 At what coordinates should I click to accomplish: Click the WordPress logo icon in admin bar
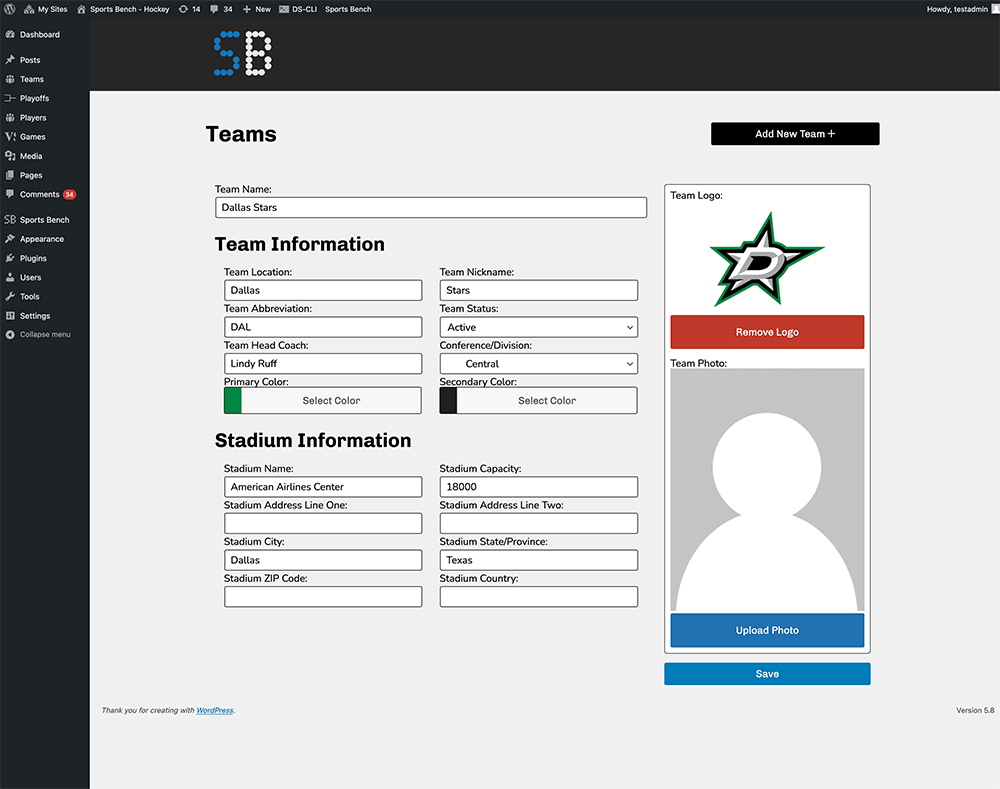pyautogui.click(x=10, y=9)
